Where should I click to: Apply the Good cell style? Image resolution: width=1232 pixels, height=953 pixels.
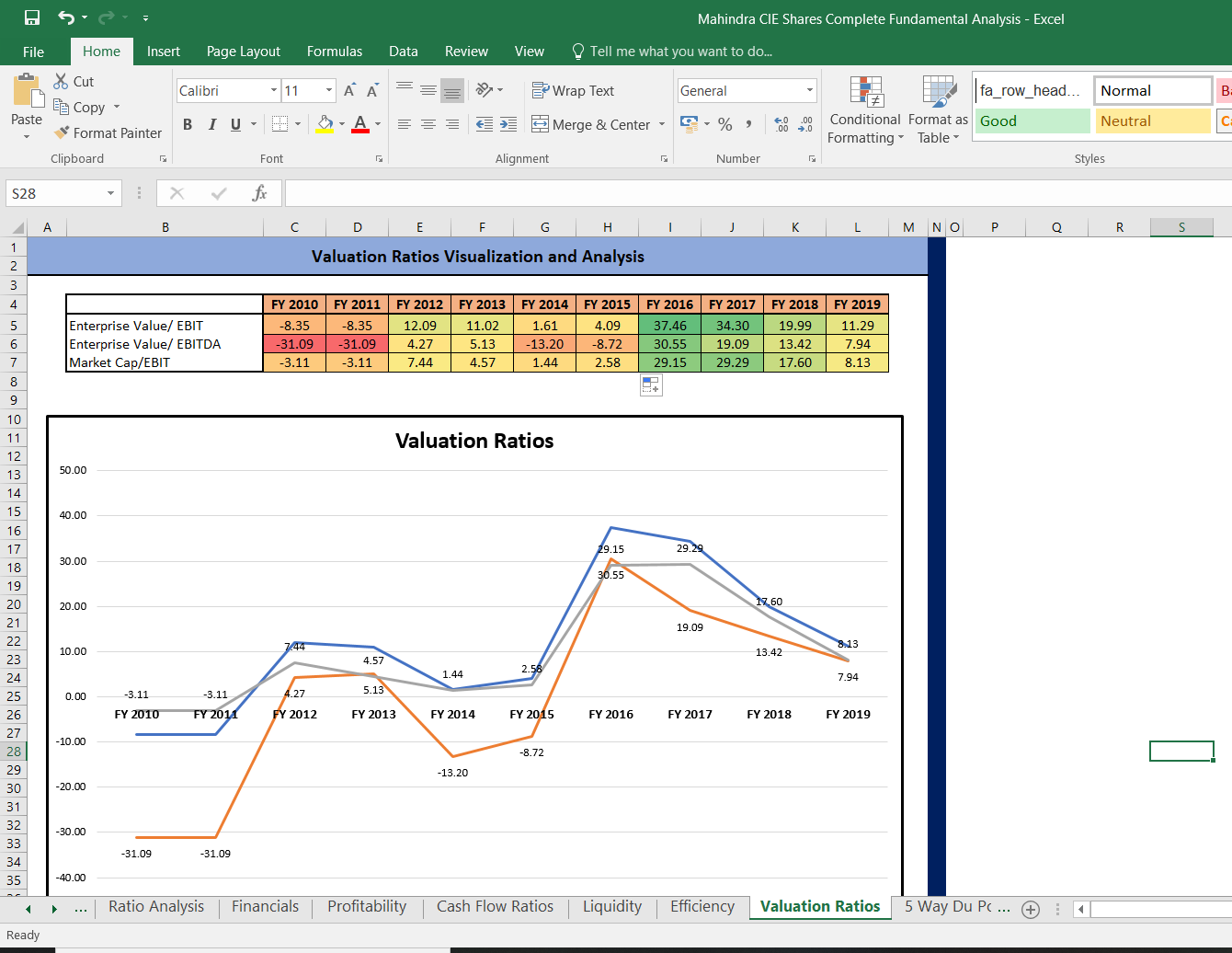1032,121
